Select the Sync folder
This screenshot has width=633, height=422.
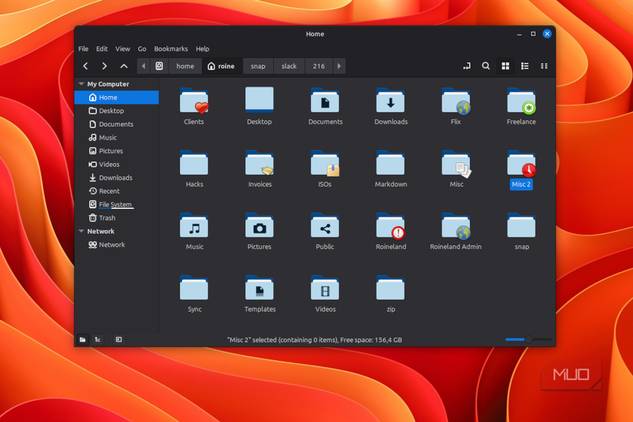point(194,294)
